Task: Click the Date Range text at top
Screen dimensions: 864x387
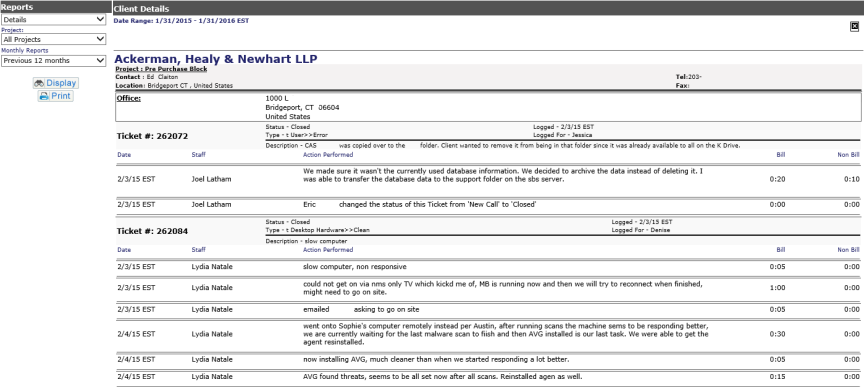Action: (181, 21)
